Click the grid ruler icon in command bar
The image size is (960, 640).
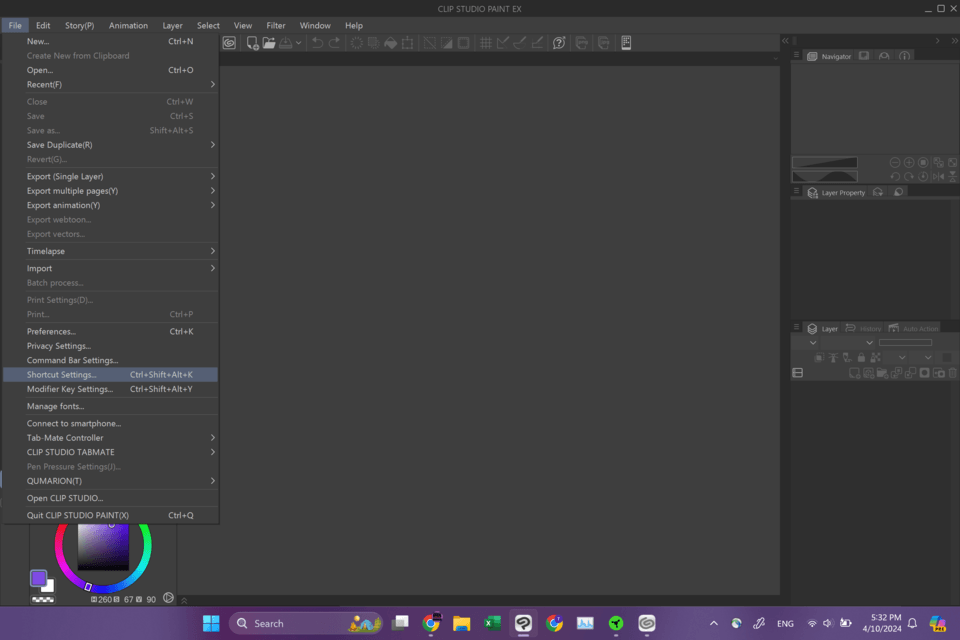pyautogui.click(x=486, y=43)
